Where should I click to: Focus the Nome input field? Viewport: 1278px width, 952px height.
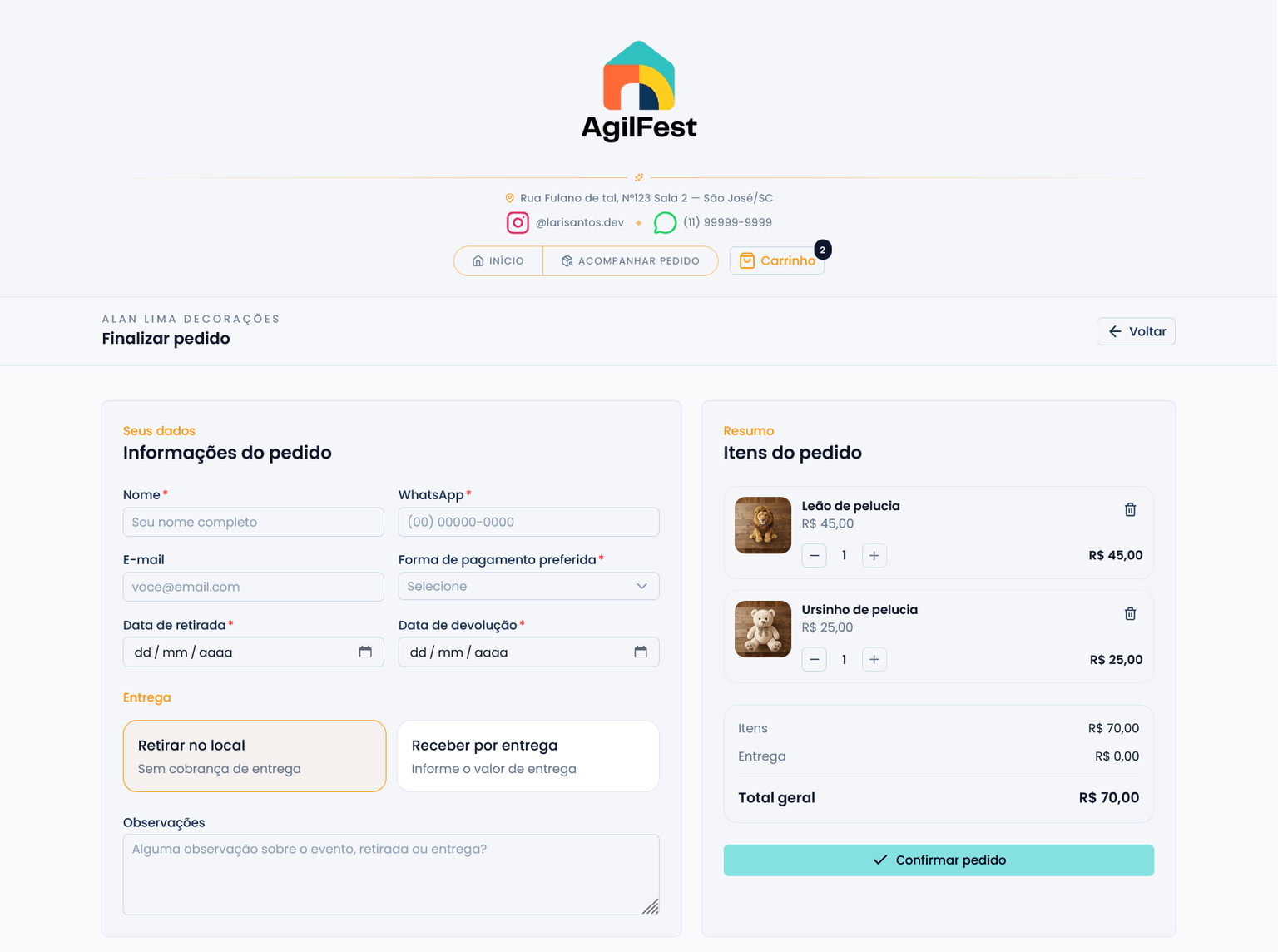click(254, 522)
